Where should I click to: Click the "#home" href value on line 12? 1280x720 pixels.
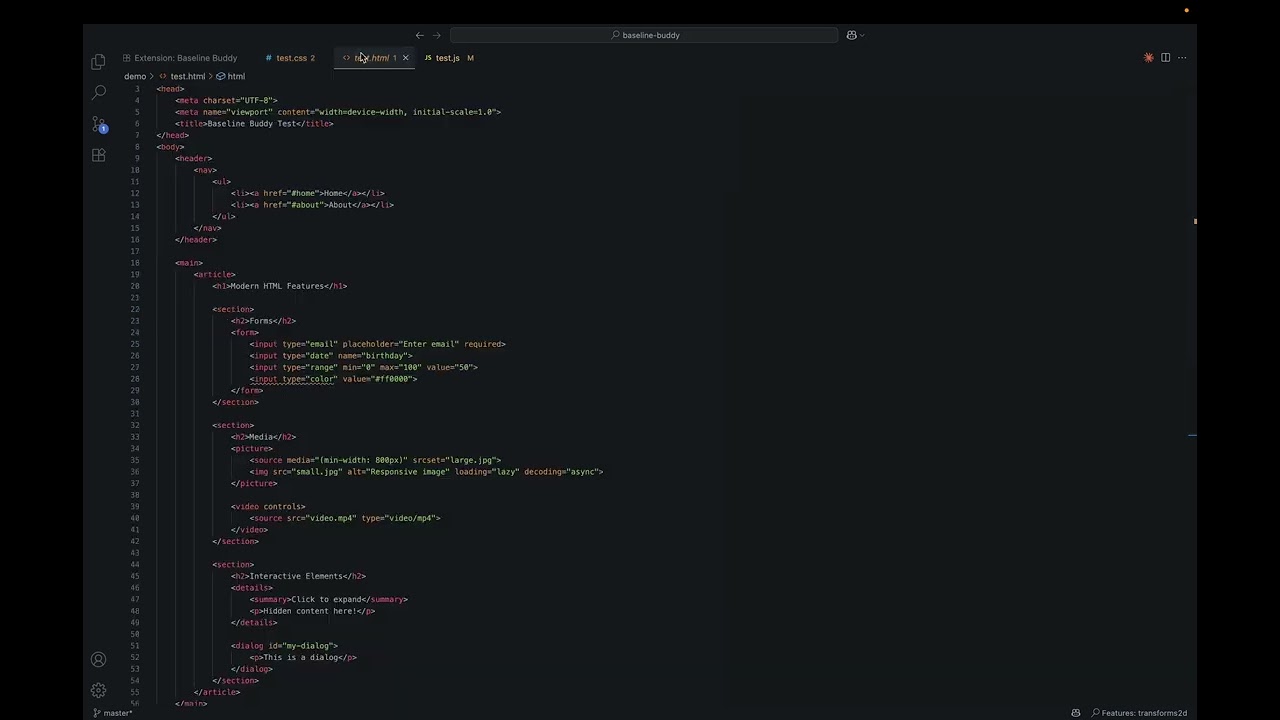pos(301,193)
